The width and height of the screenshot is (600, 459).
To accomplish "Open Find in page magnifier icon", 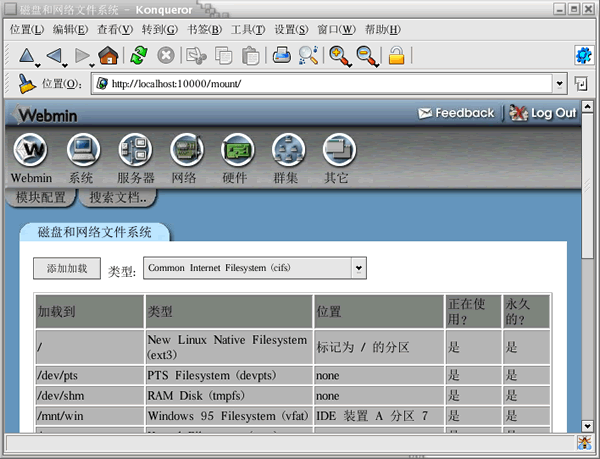I will (x=308, y=55).
